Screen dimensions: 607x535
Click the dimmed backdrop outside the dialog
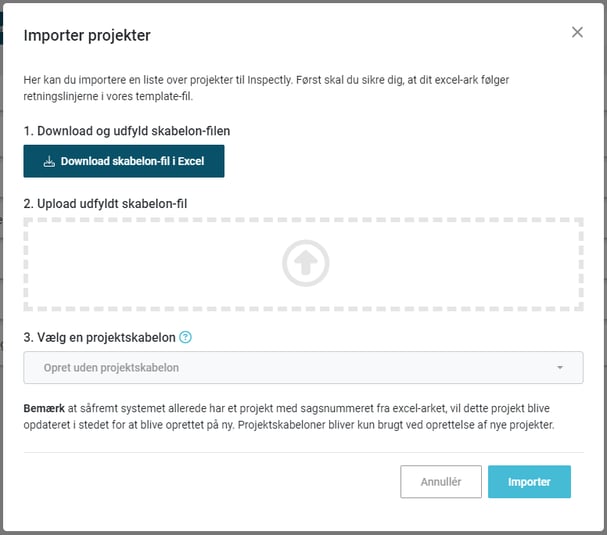[x=1, y=271]
